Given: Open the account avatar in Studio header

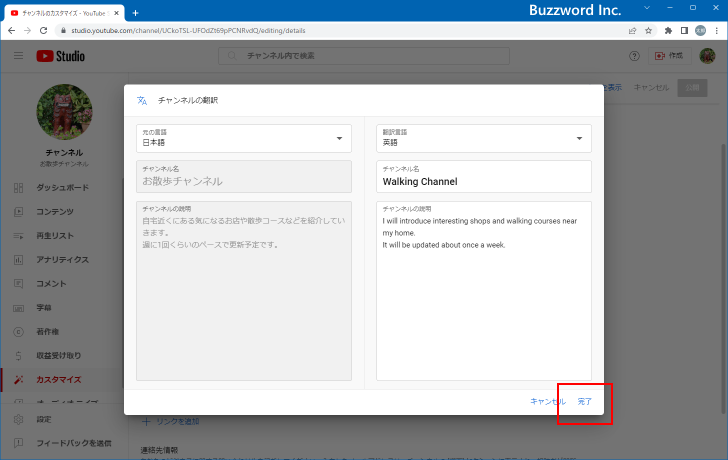Looking at the screenshot, I should coord(707,56).
